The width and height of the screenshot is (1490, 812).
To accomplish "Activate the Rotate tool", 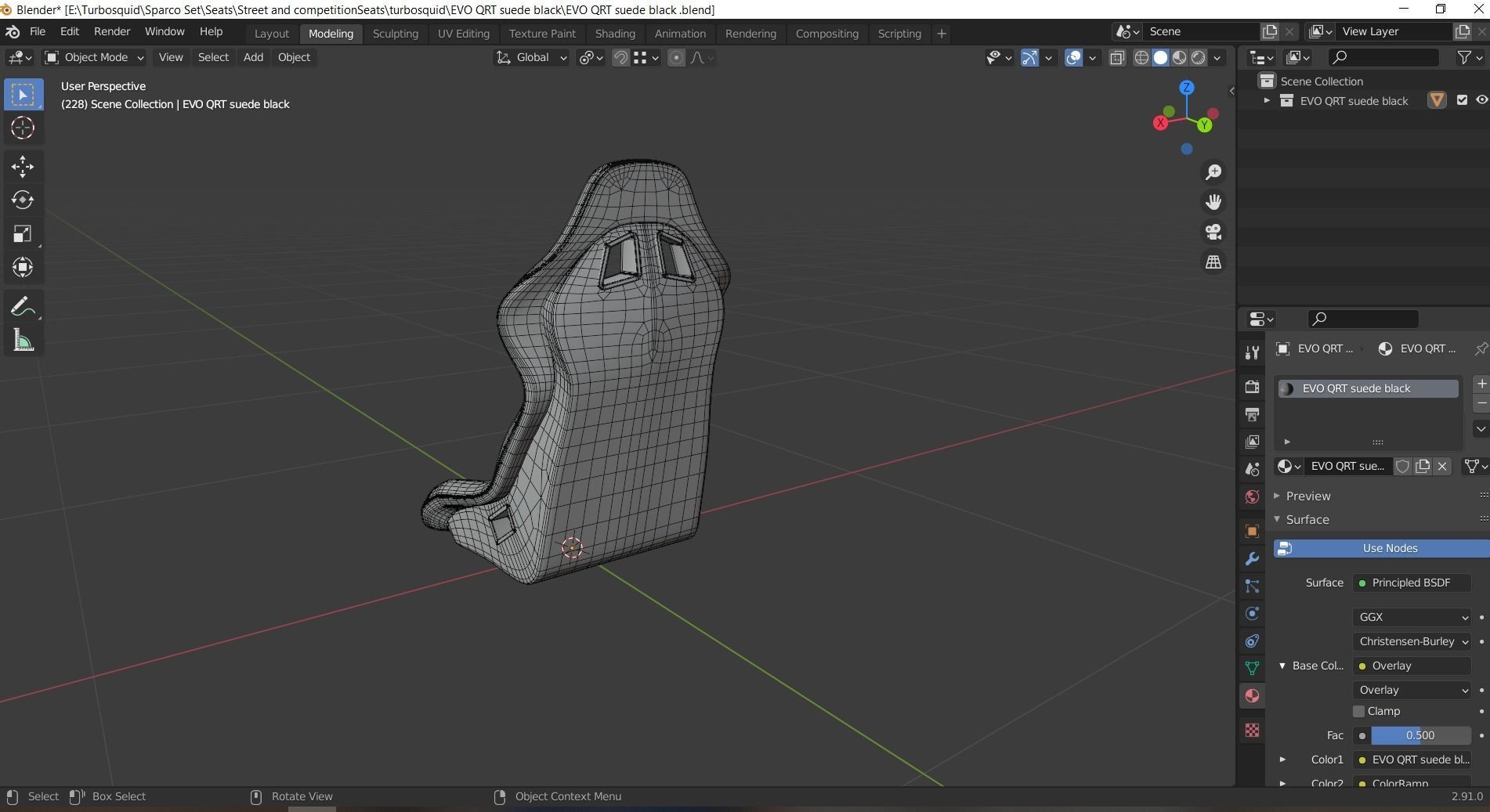I will point(23,200).
